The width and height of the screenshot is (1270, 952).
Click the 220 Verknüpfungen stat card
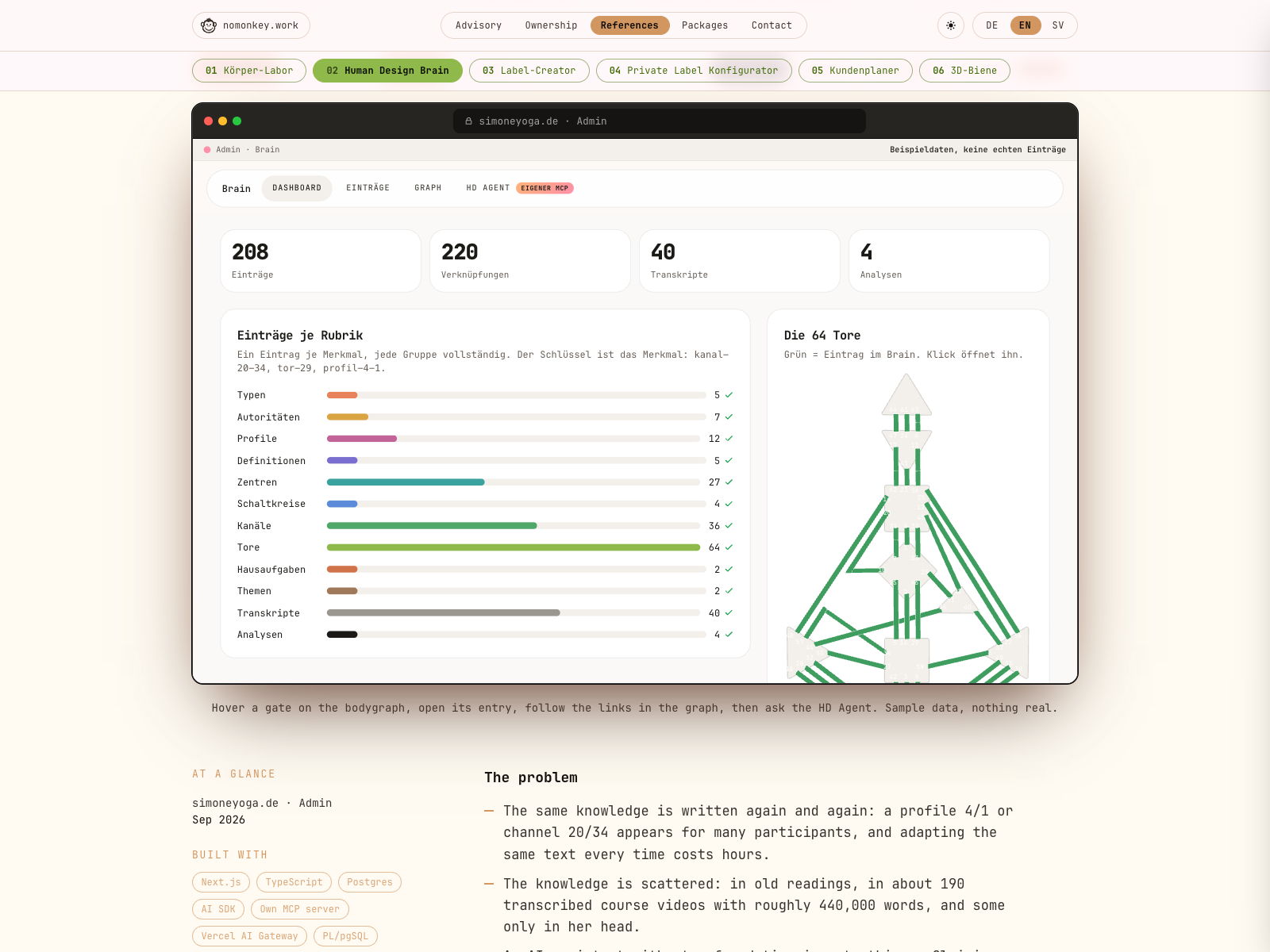pyautogui.click(x=530, y=261)
